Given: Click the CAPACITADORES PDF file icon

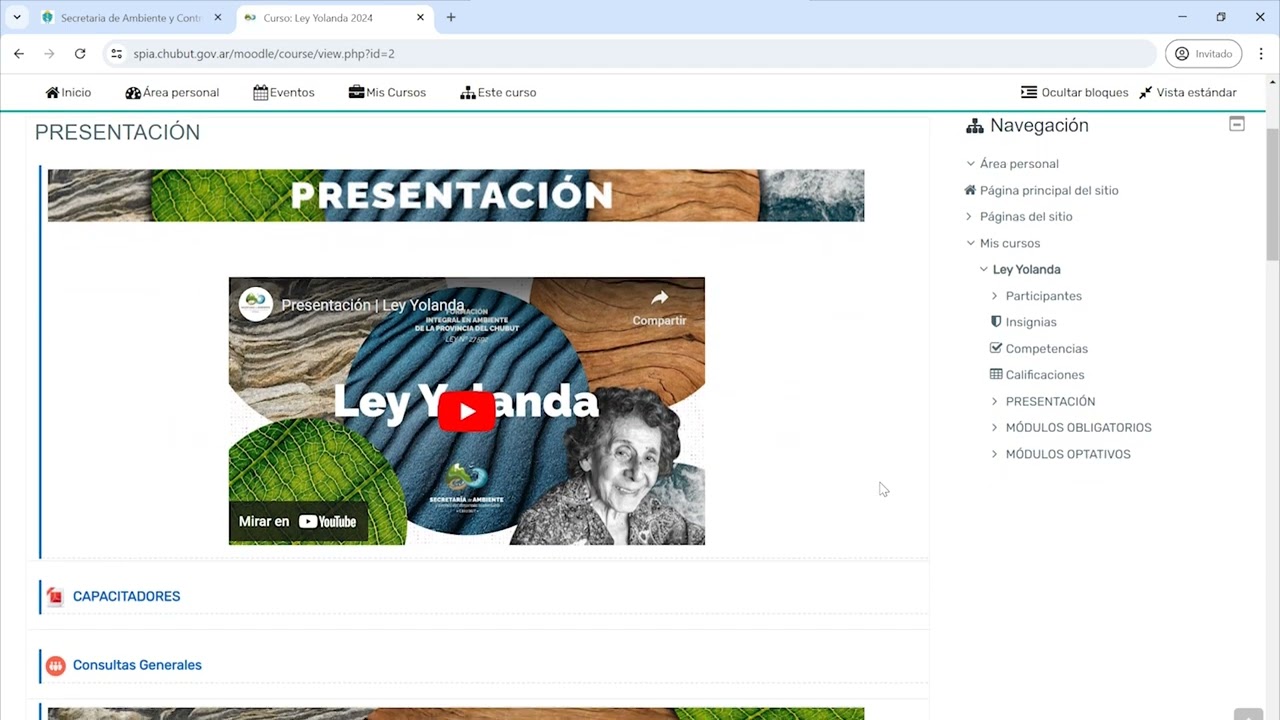Looking at the screenshot, I should coord(56,597).
